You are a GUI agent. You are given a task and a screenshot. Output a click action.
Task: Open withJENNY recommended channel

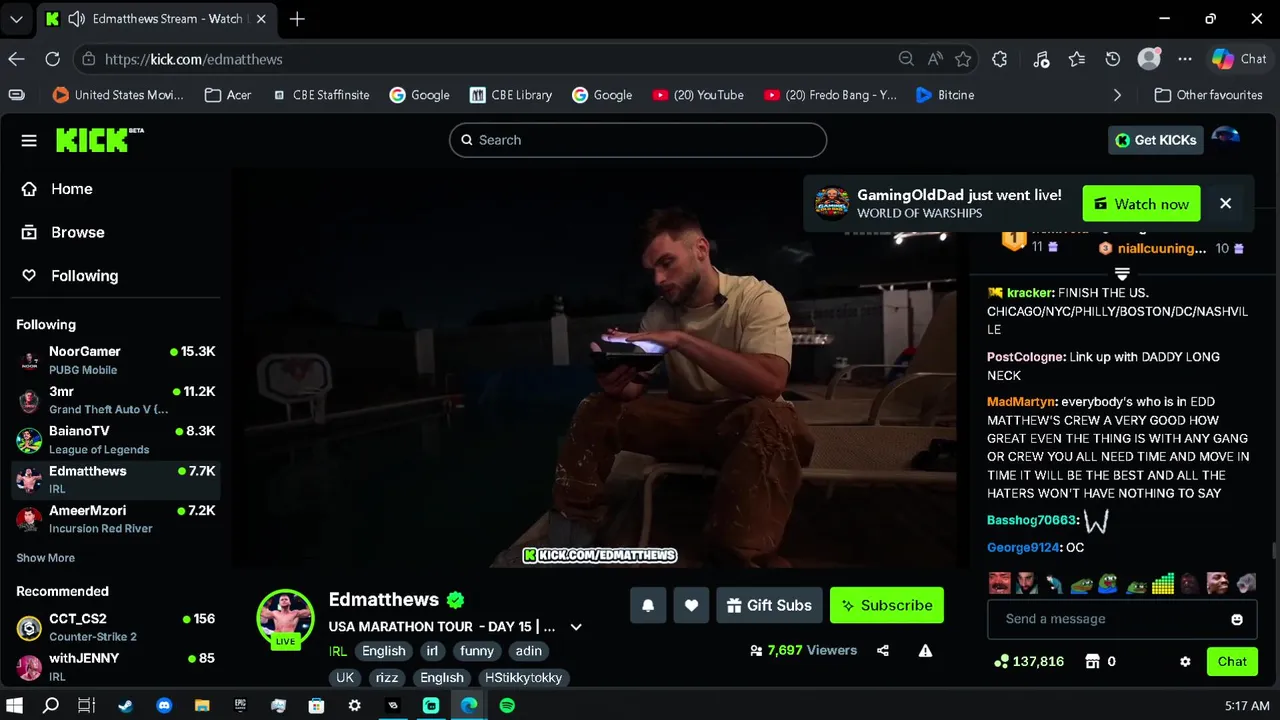[116, 667]
